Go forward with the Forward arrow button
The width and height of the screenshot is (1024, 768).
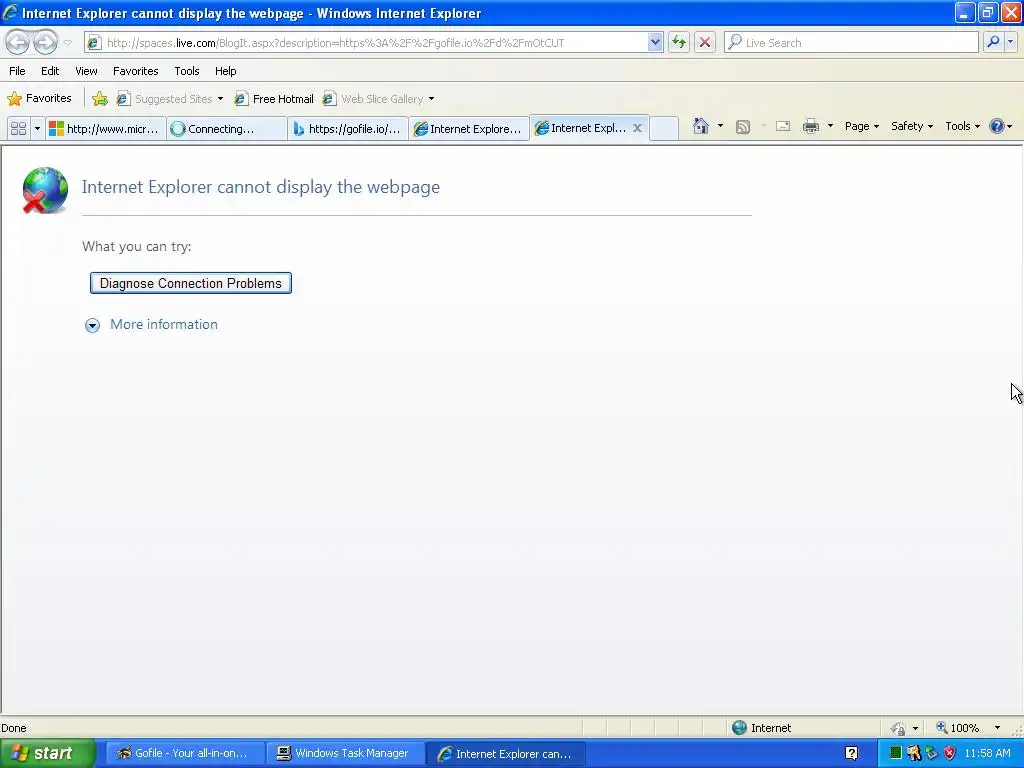[46, 42]
